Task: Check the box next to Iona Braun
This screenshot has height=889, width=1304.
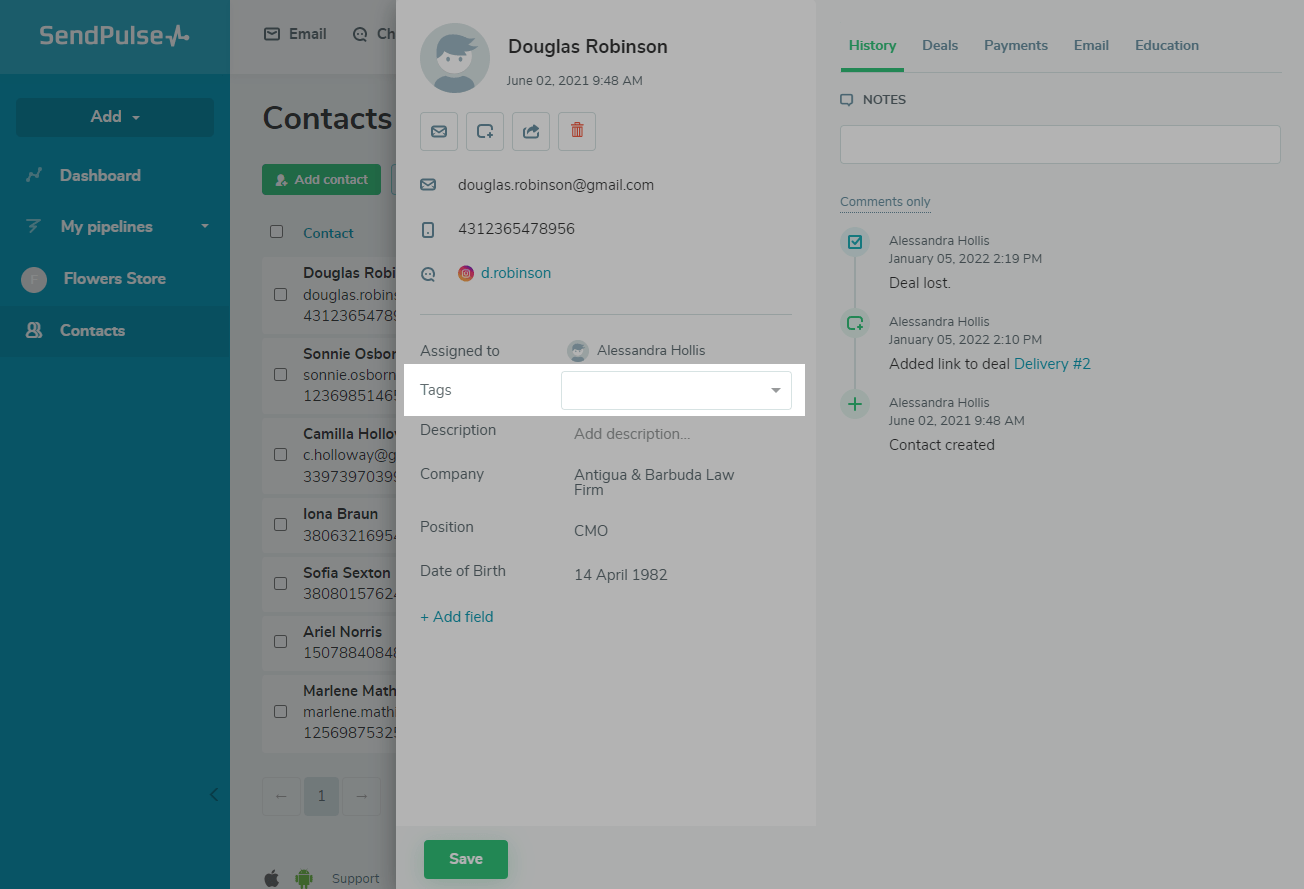Action: (x=280, y=525)
